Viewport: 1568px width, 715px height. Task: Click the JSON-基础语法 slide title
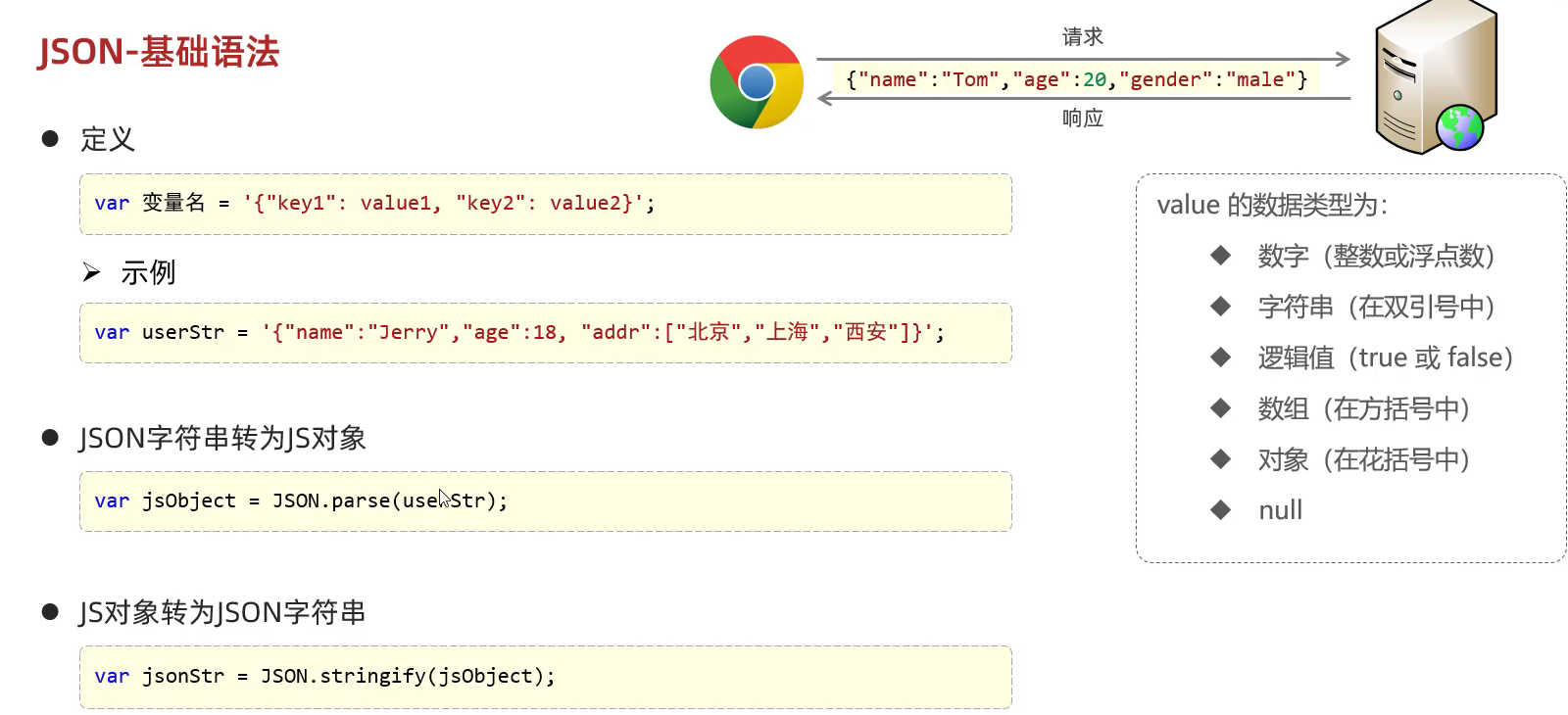tap(159, 52)
